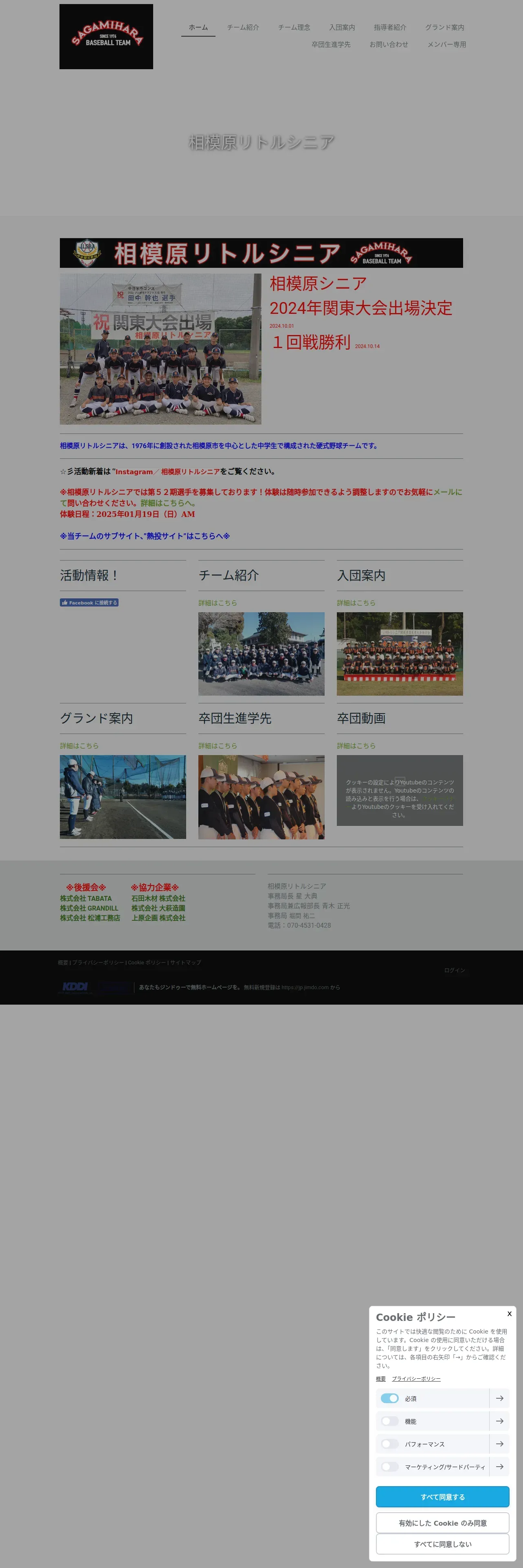Open the メンバー専用 menu item

pyautogui.click(x=446, y=44)
